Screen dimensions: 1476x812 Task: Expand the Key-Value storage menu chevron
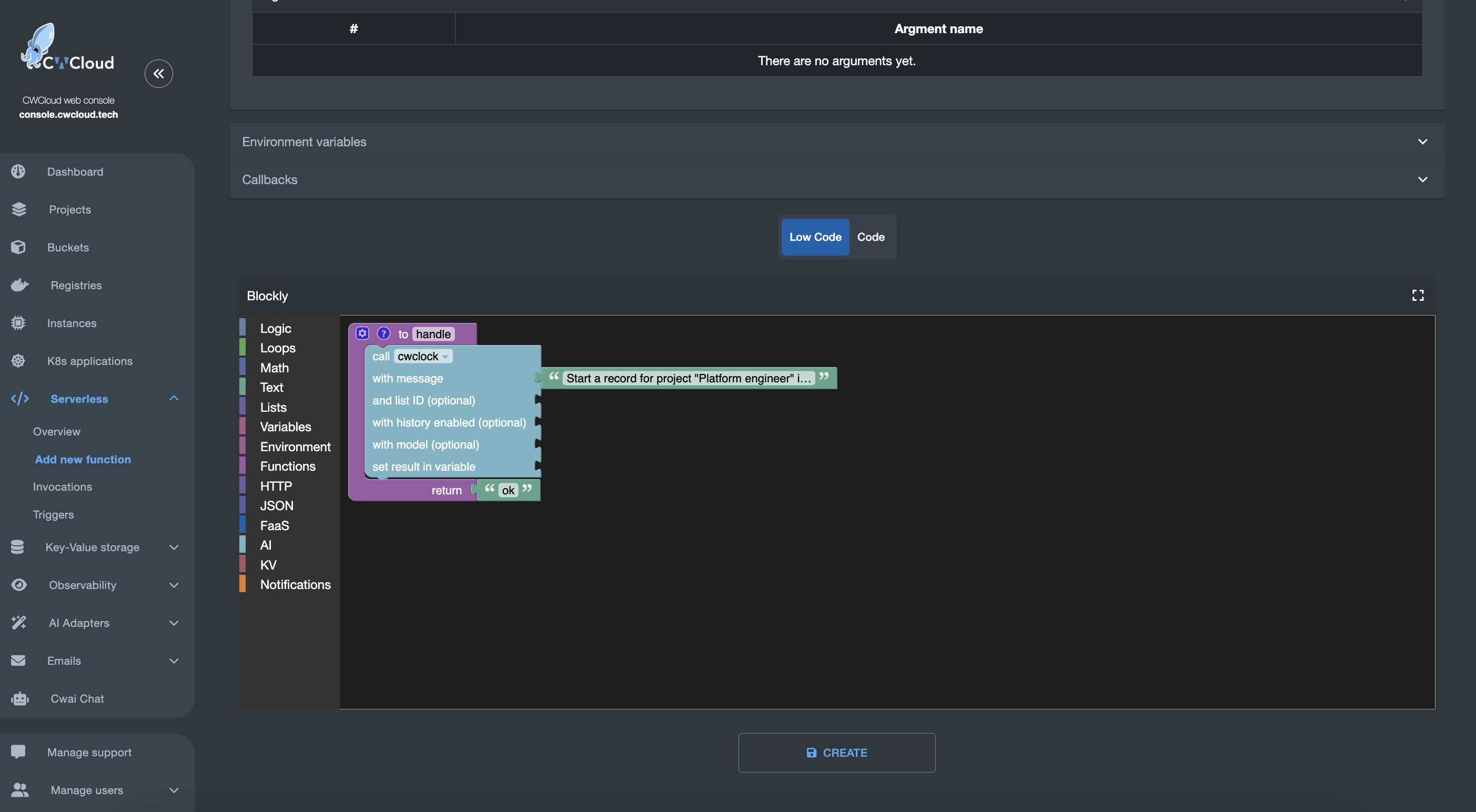[174, 547]
